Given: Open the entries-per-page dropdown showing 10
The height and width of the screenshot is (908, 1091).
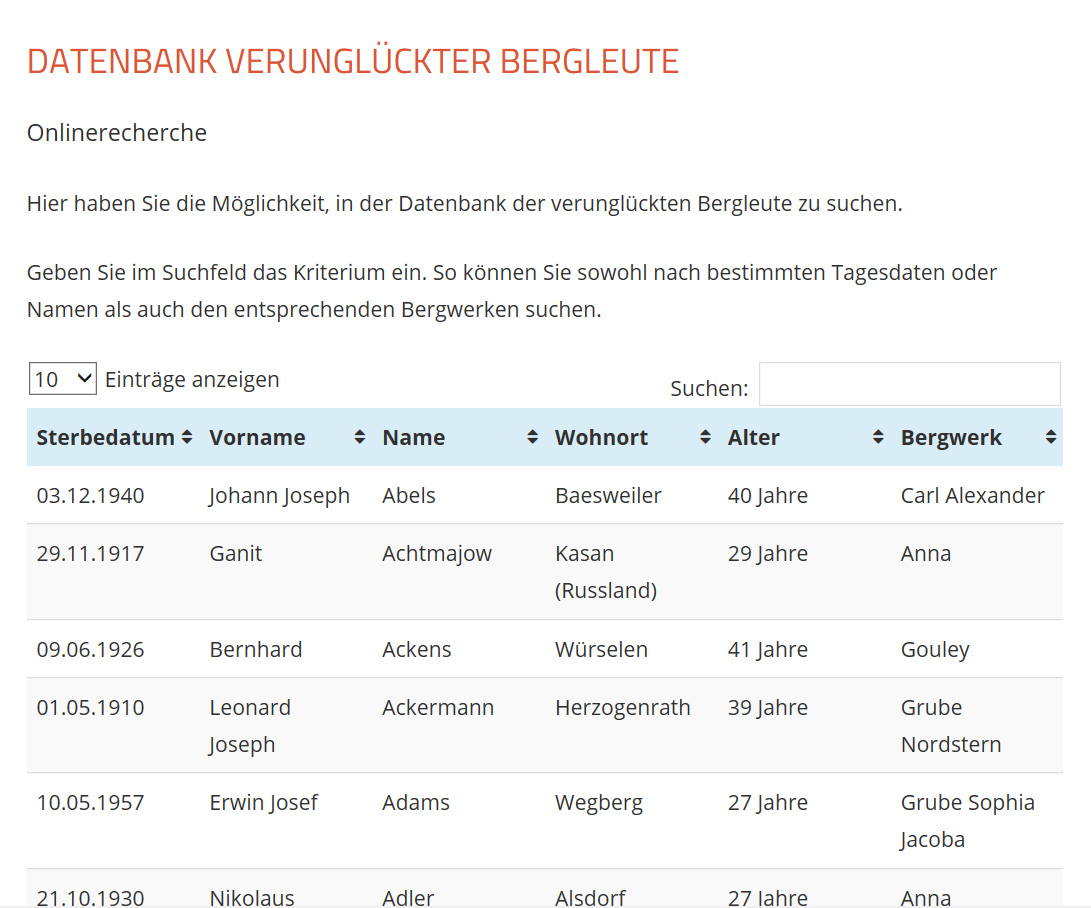Looking at the screenshot, I should [x=62, y=379].
